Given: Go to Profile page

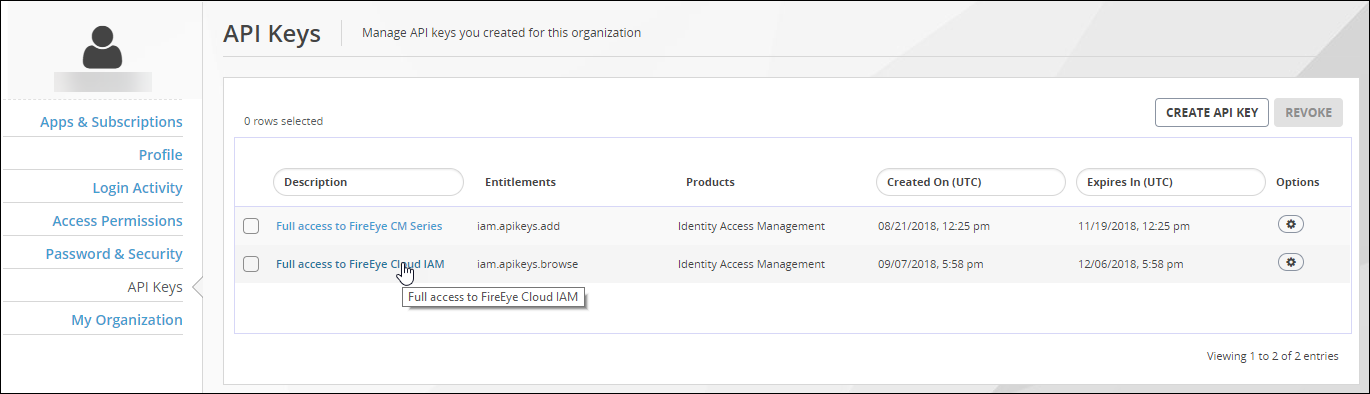Looking at the screenshot, I should [160, 155].
